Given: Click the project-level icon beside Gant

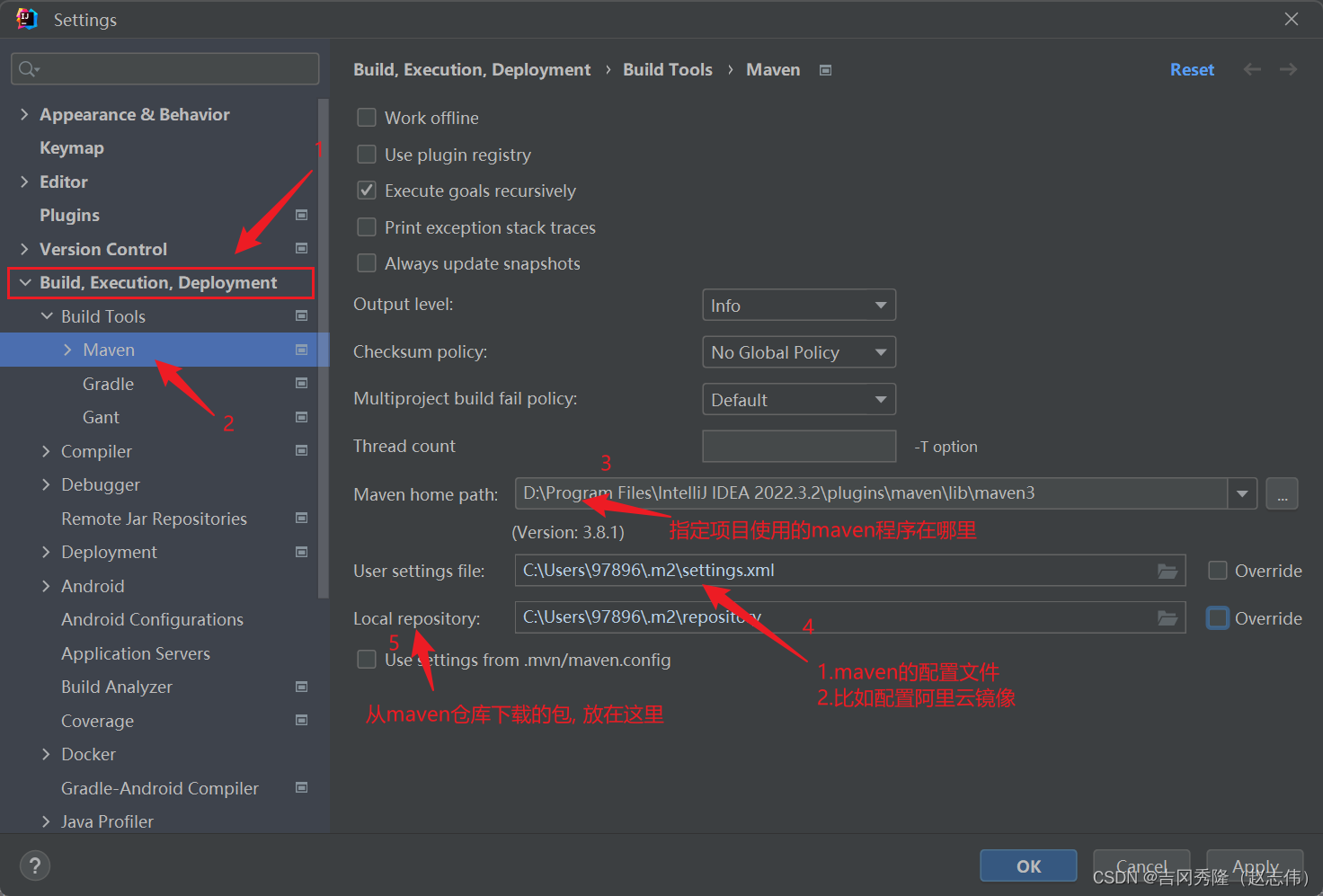Looking at the screenshot, I should [x=302, y=417].
